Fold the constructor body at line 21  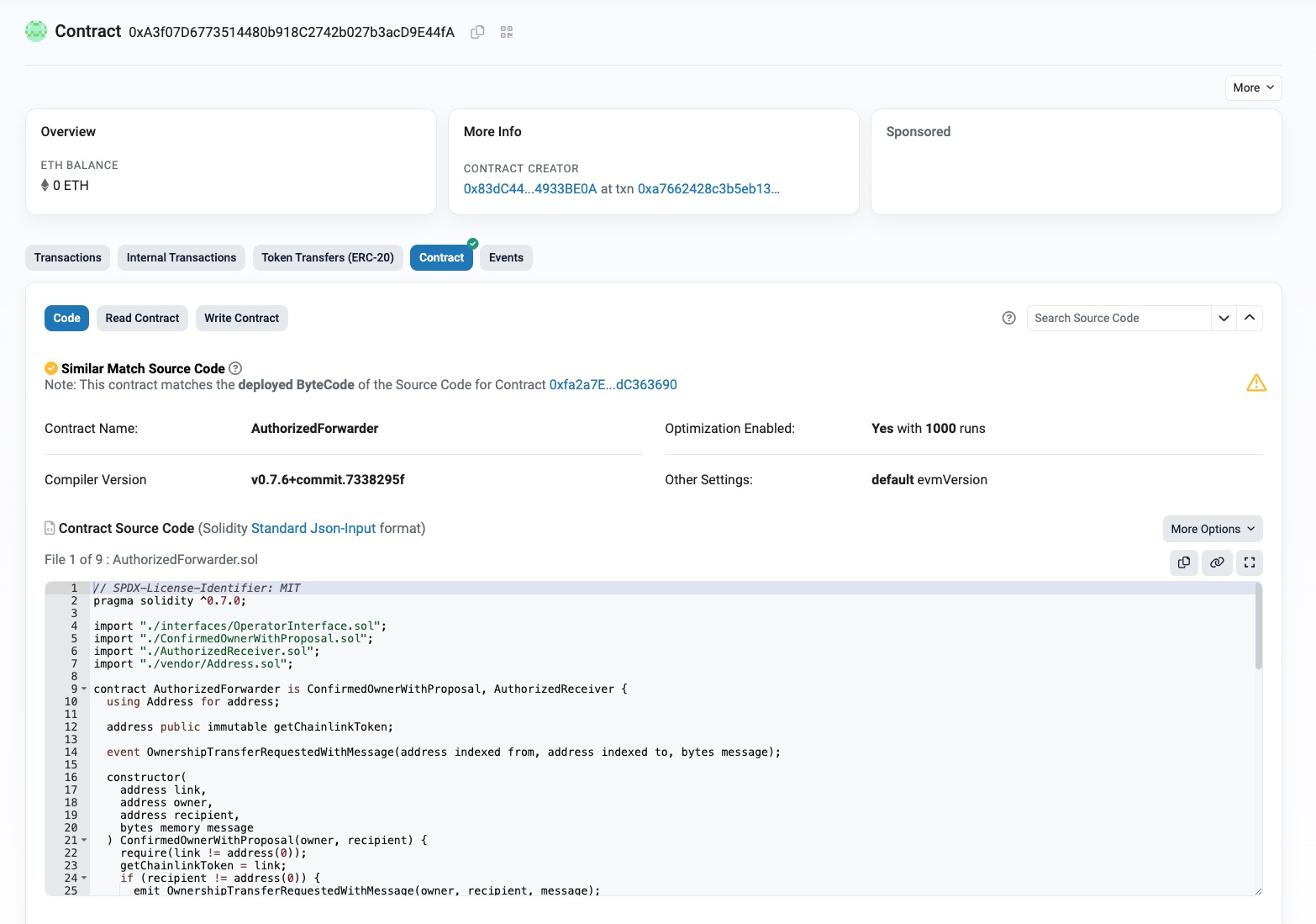point(84,841)
